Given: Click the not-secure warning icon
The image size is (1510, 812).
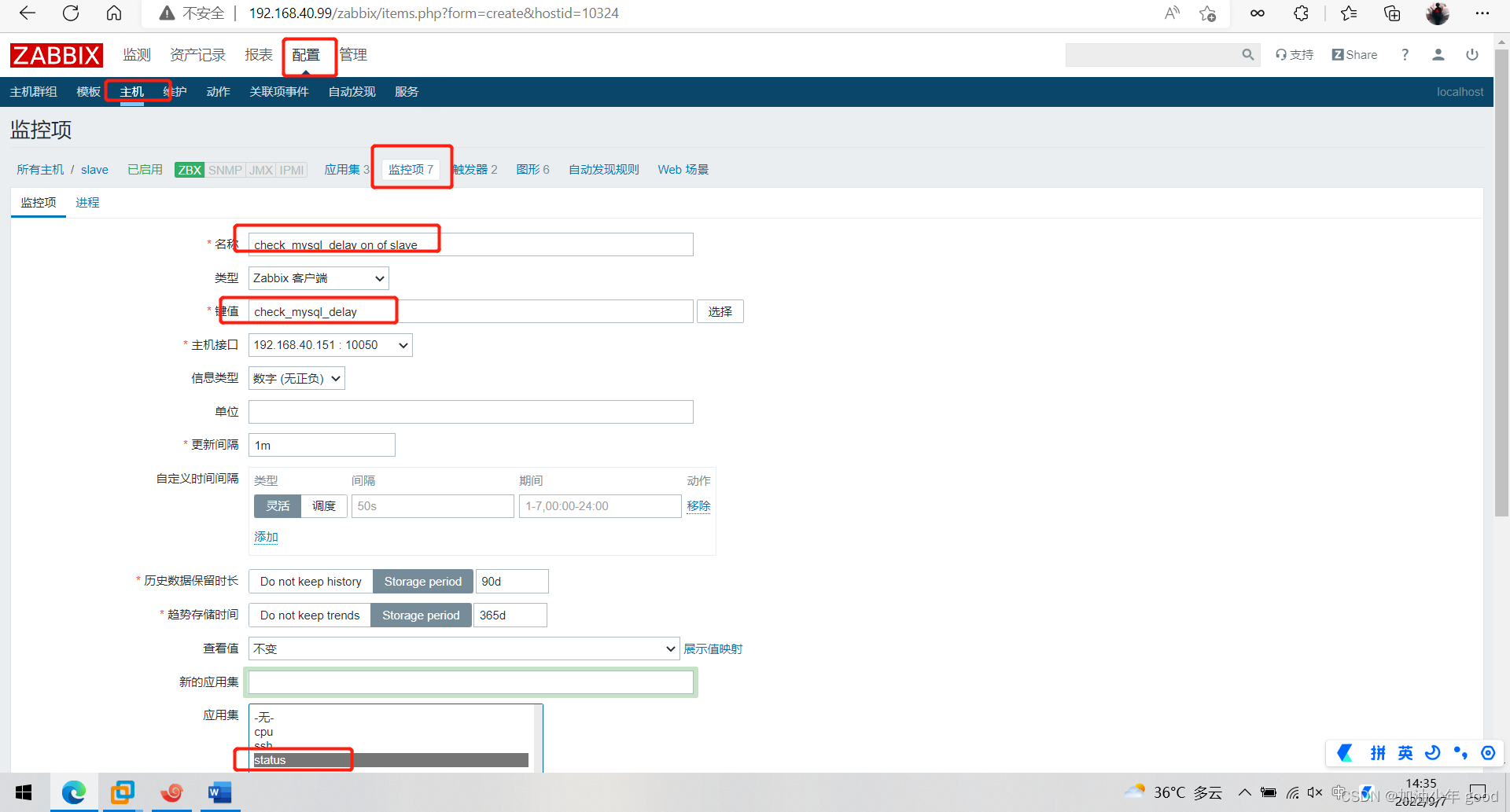Looking at the screenshot, I should point(167,13).
